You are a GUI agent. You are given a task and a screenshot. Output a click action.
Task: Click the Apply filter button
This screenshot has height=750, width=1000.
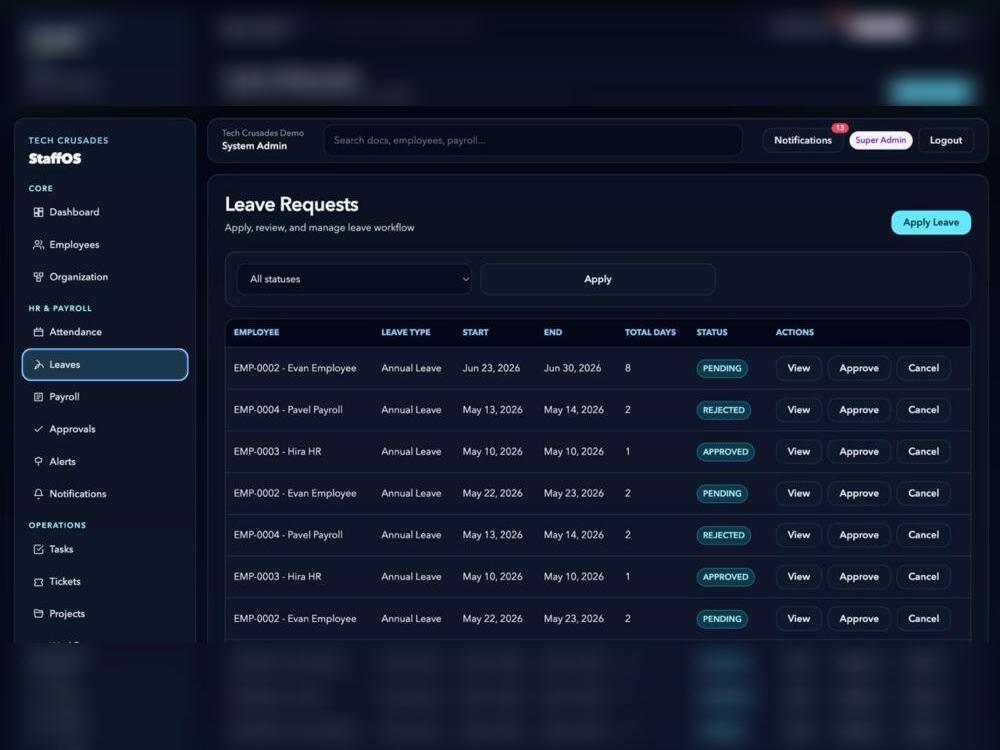point(598,279)
